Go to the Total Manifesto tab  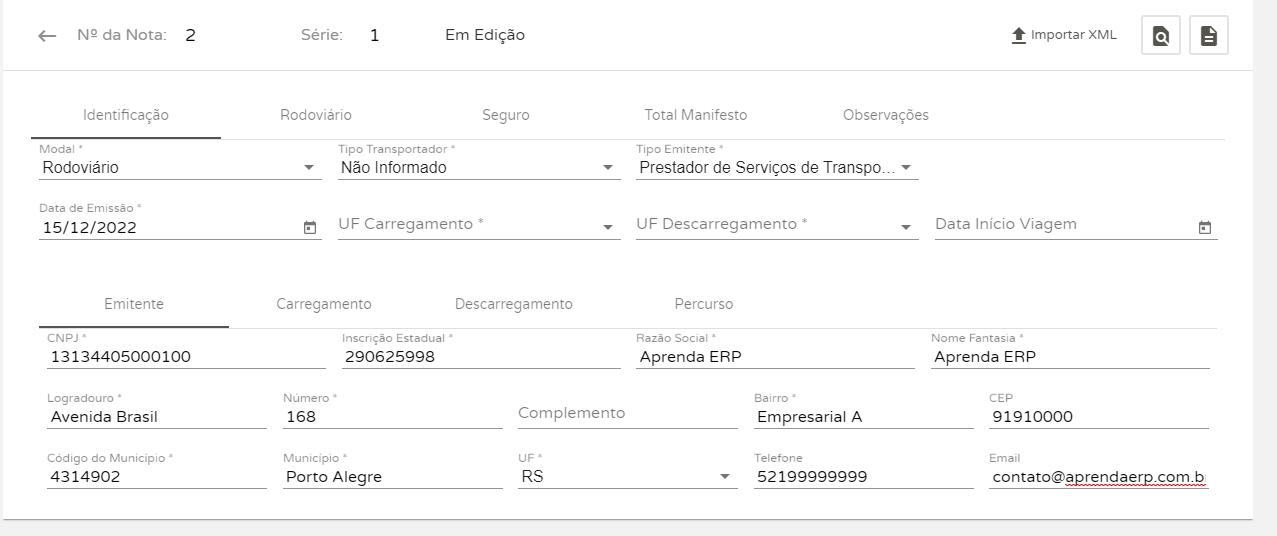(x=696, y=115)
